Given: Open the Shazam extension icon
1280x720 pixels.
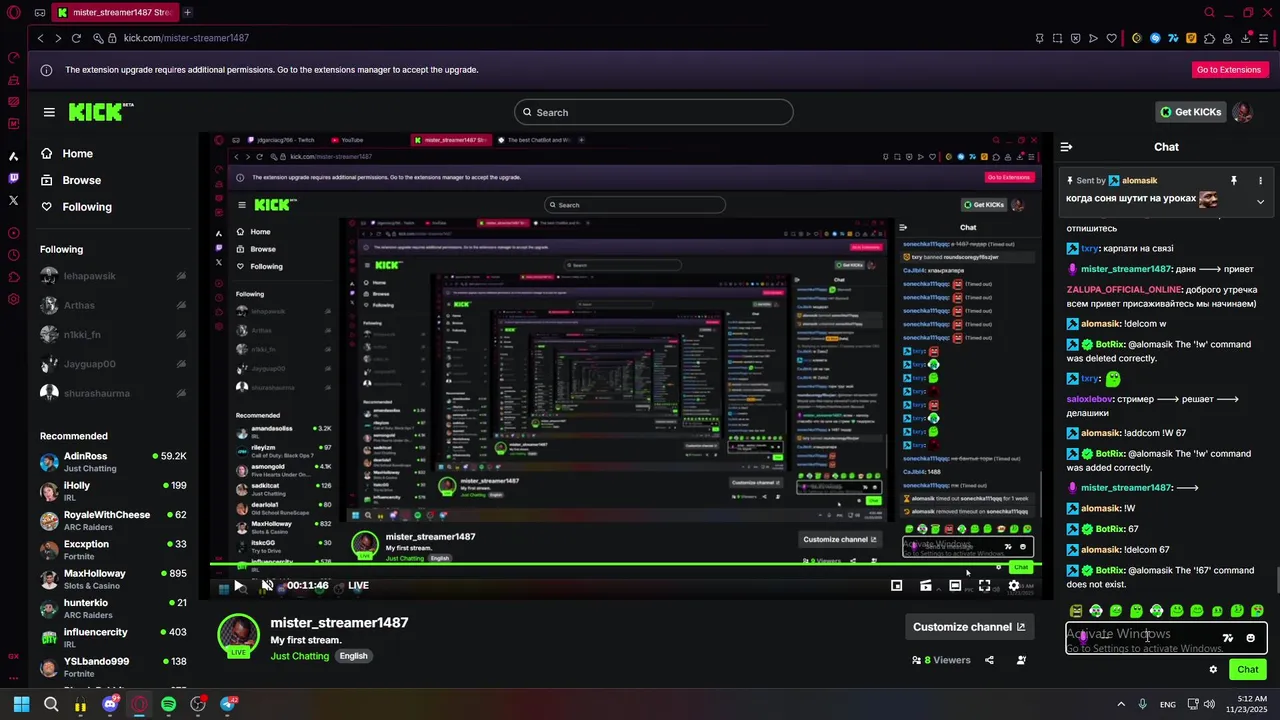Looking at the screenshot, I should 1155,38.
